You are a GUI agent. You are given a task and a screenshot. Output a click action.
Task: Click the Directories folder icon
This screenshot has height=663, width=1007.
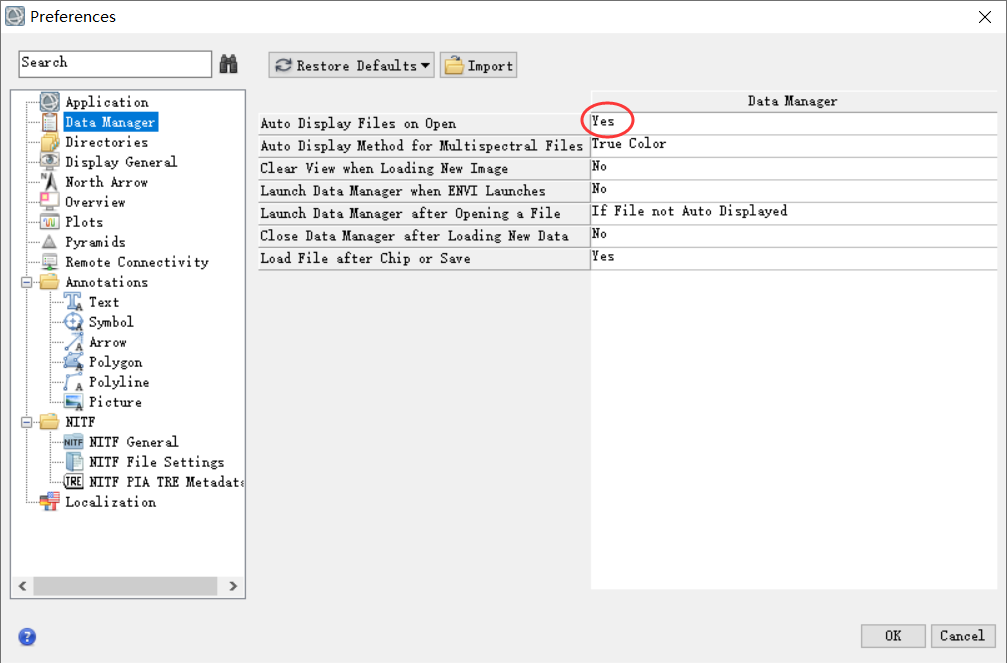pos(49,142)
